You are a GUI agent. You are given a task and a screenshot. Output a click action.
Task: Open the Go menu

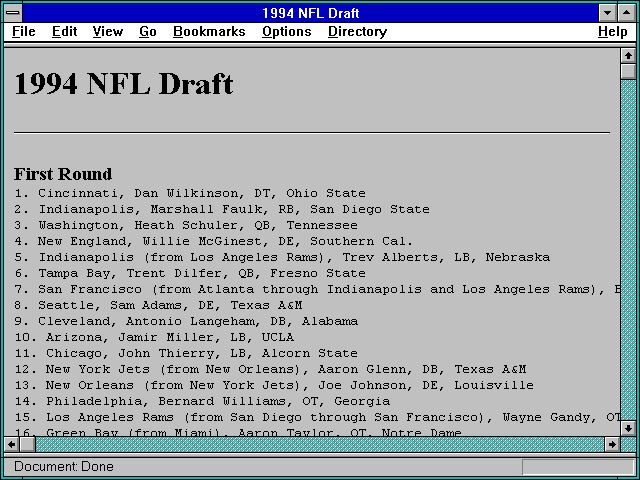tap(148, 32)
